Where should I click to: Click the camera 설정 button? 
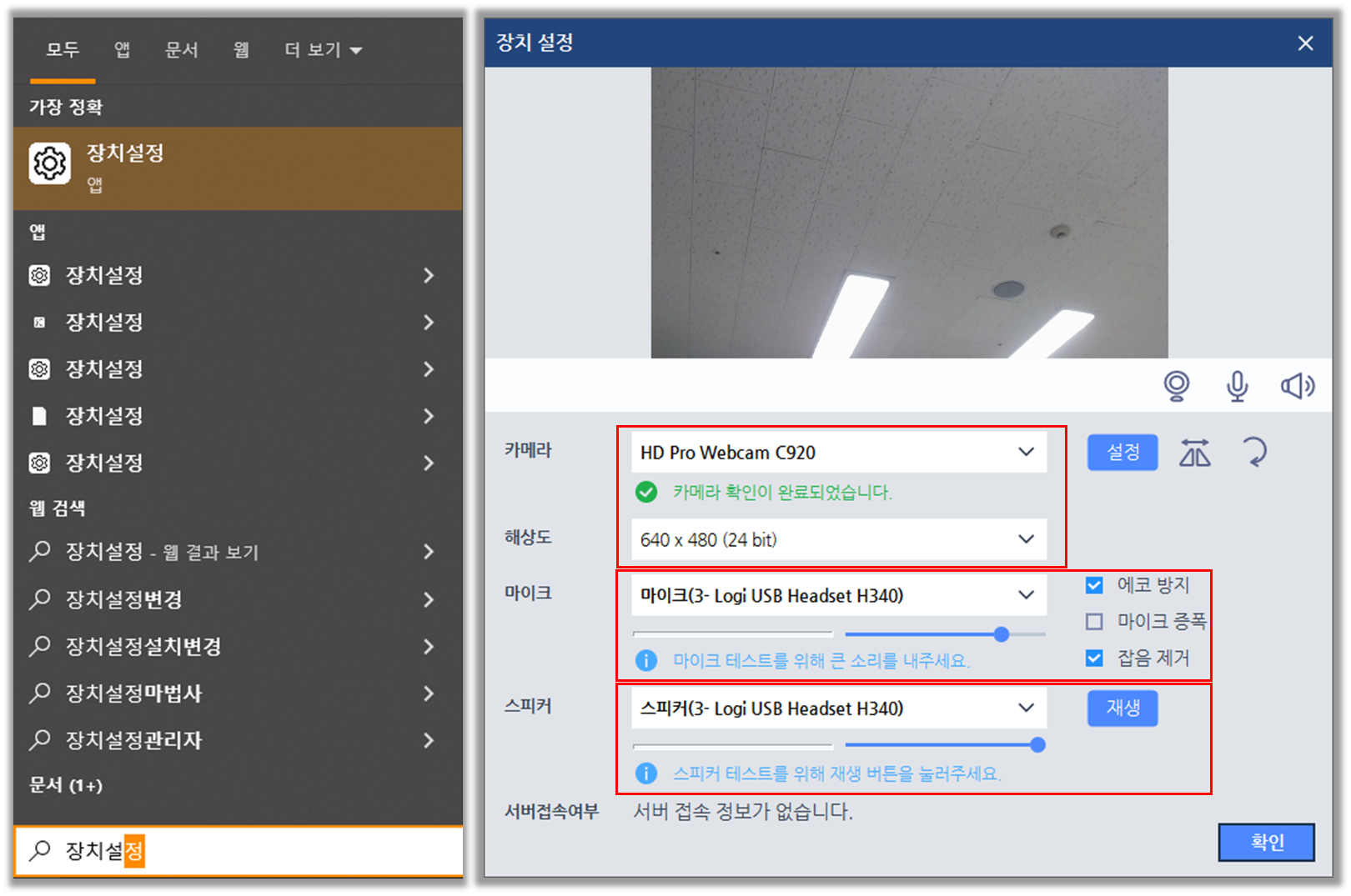tap(1122, 453)
